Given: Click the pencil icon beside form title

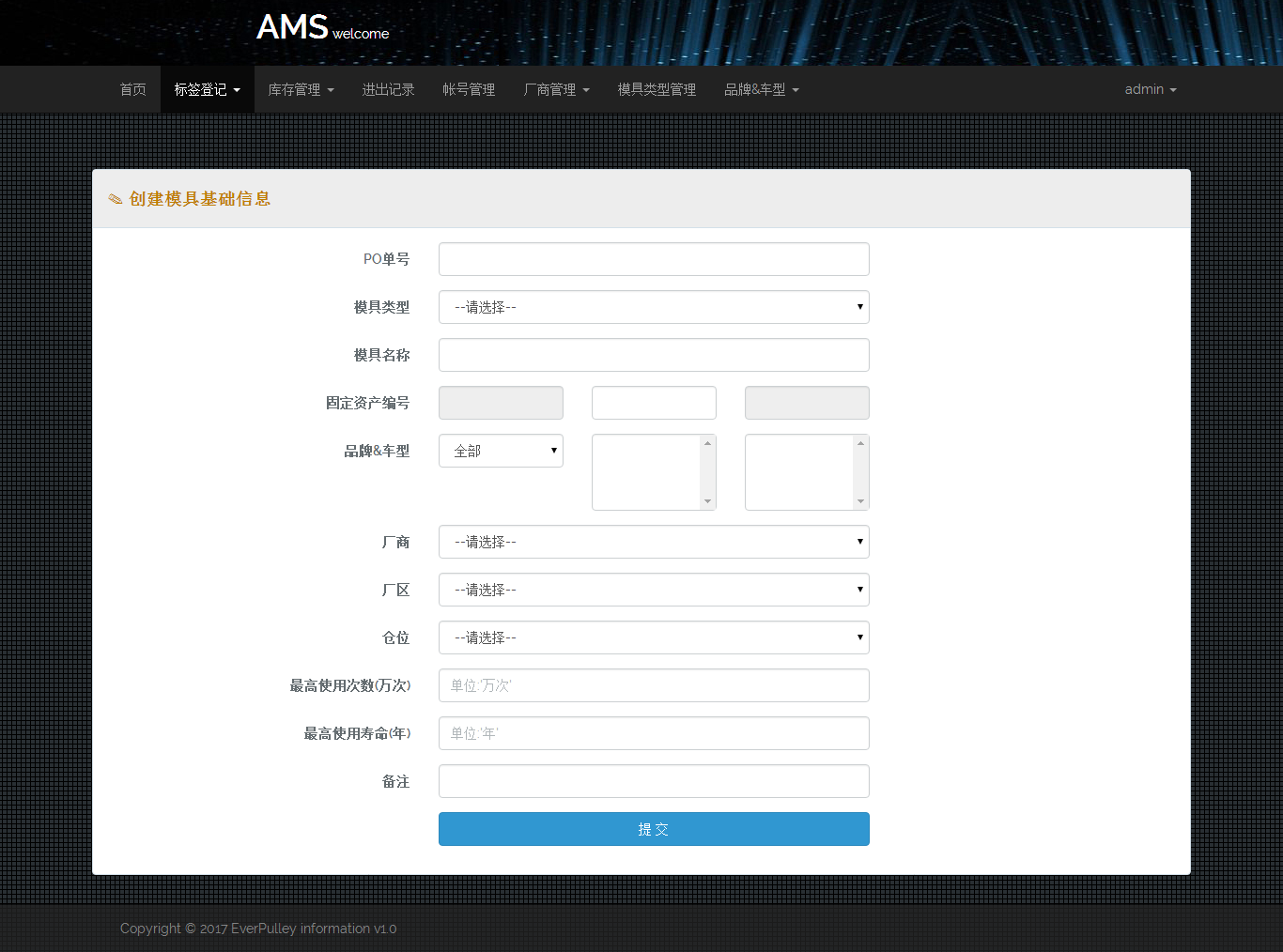Looking at the screenshot, I should 116,199.
